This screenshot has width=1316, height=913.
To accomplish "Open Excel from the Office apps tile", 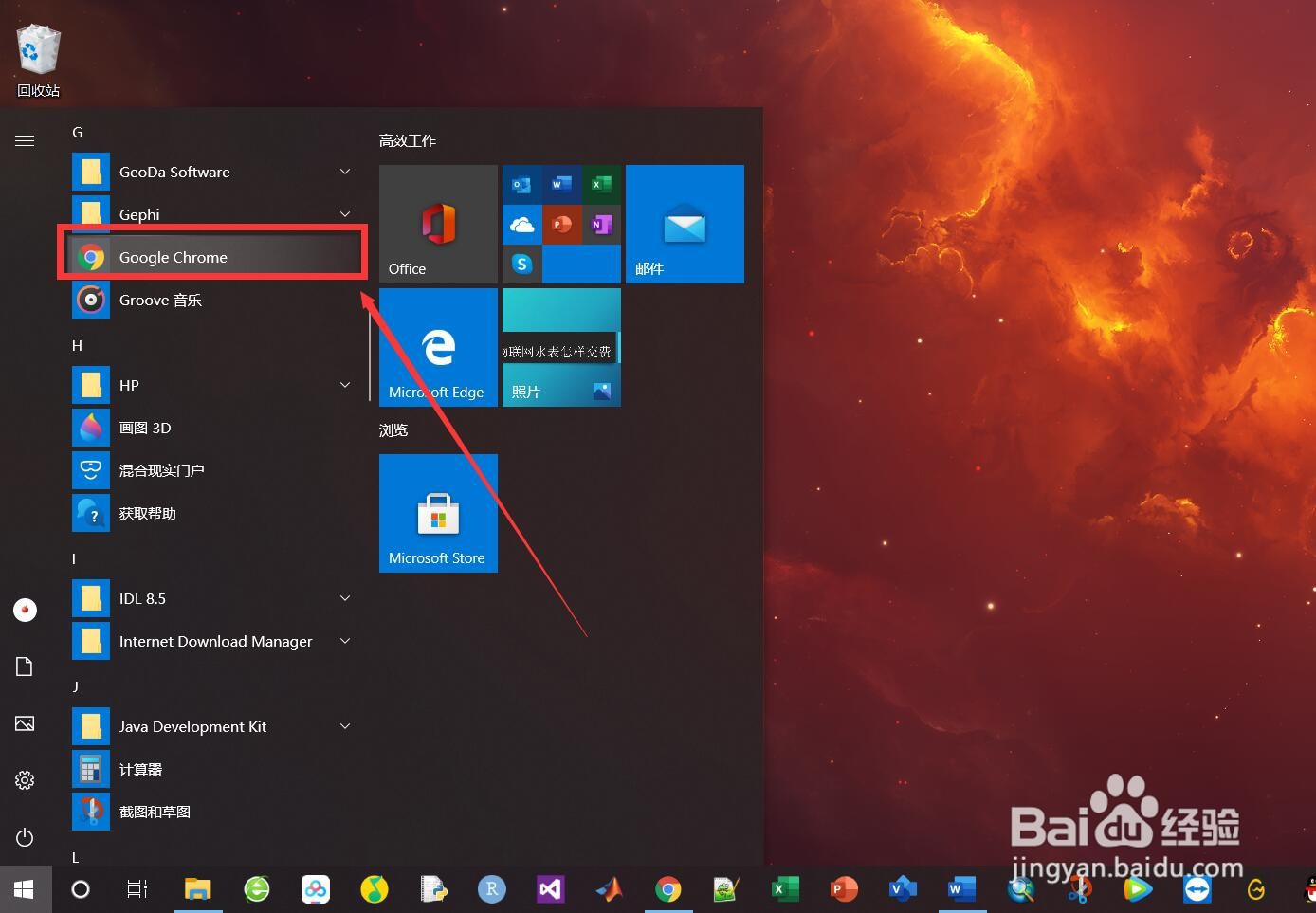I will pyautogui.click(x=601, y=184).
